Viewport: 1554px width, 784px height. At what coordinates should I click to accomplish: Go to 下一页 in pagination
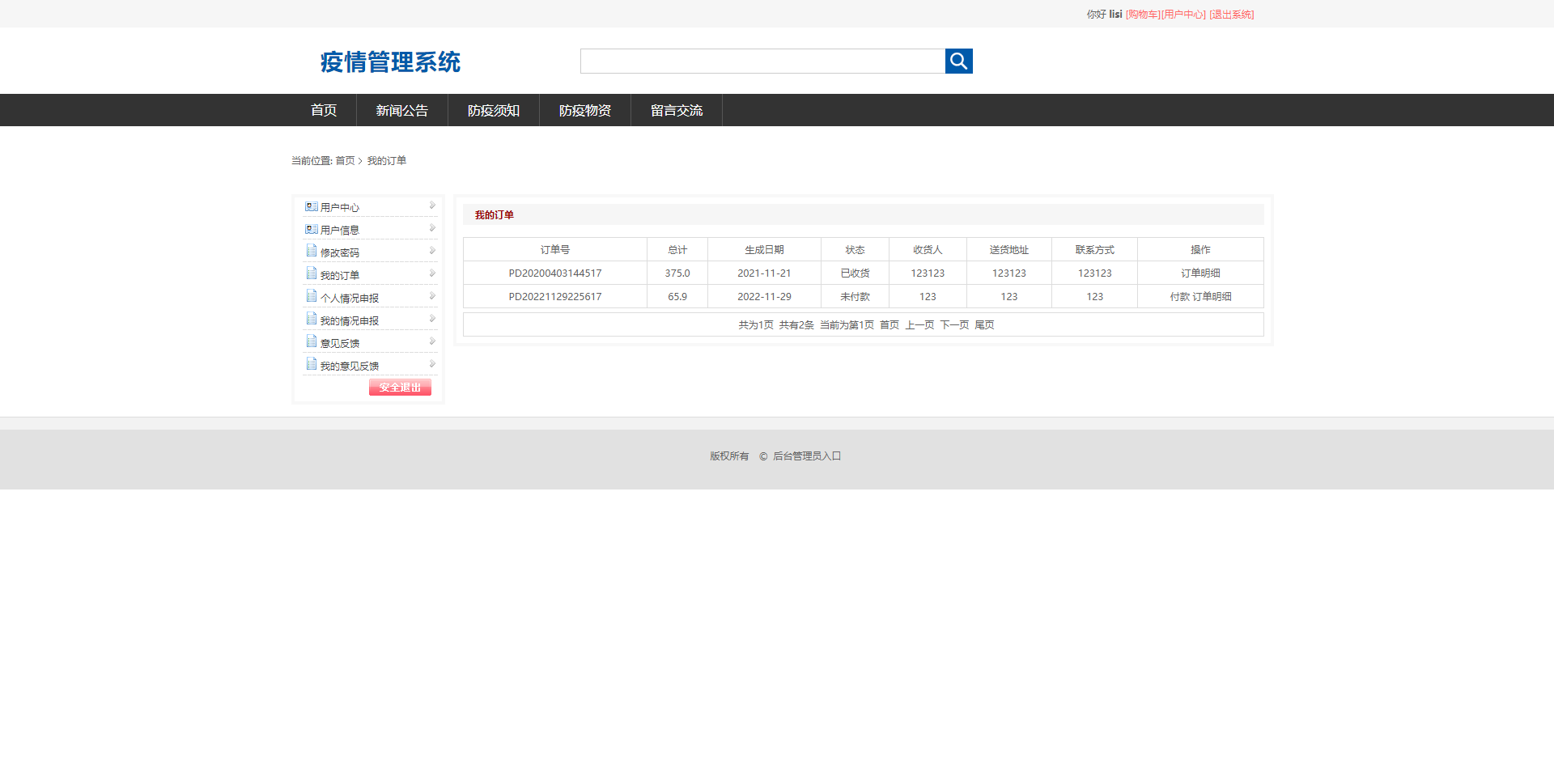[x=954, y=325]
